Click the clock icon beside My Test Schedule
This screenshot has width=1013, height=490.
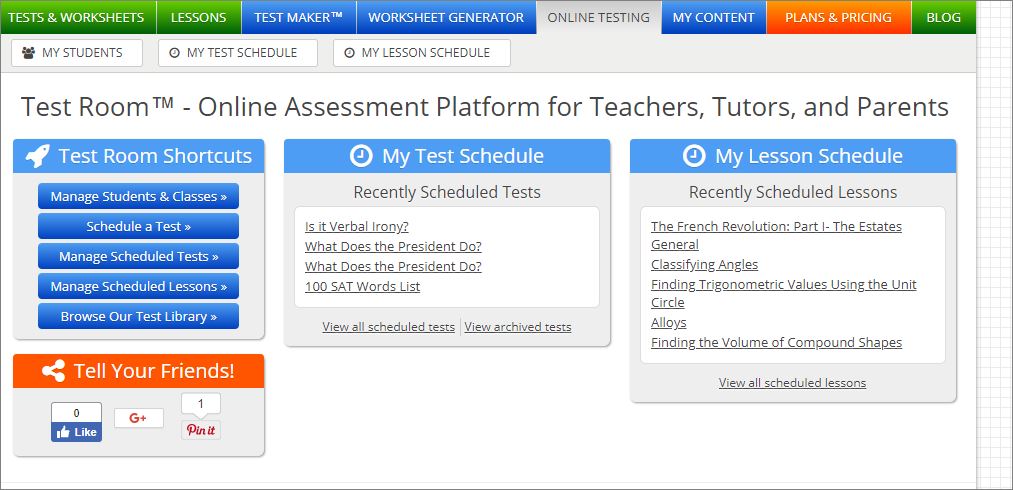click(x=361, y=156)
